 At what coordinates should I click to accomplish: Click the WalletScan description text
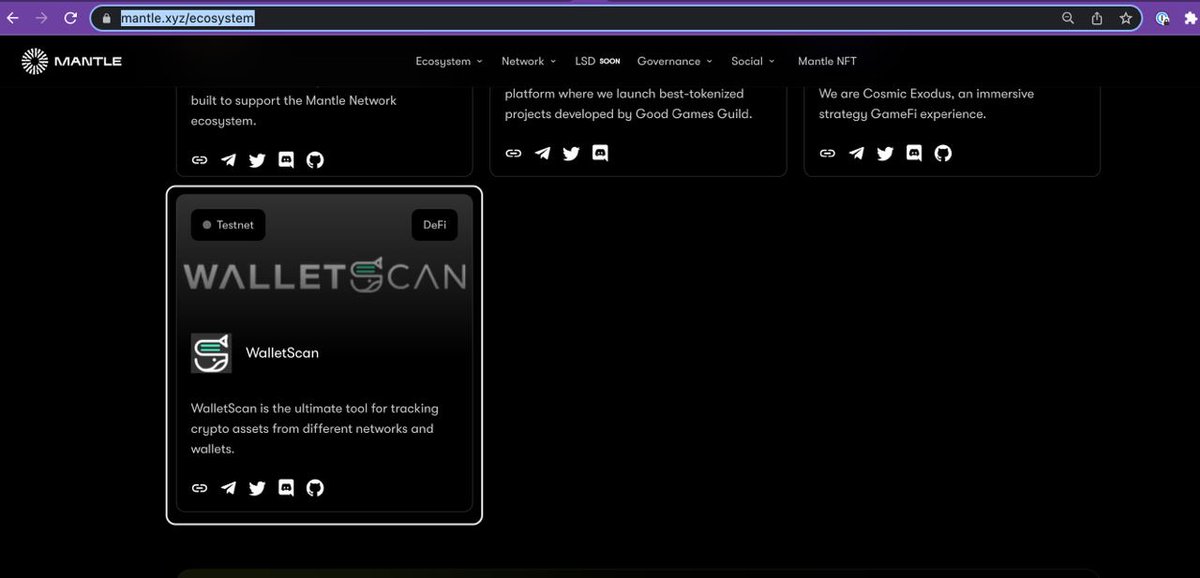pyautogui.click(x=315, y=429)
